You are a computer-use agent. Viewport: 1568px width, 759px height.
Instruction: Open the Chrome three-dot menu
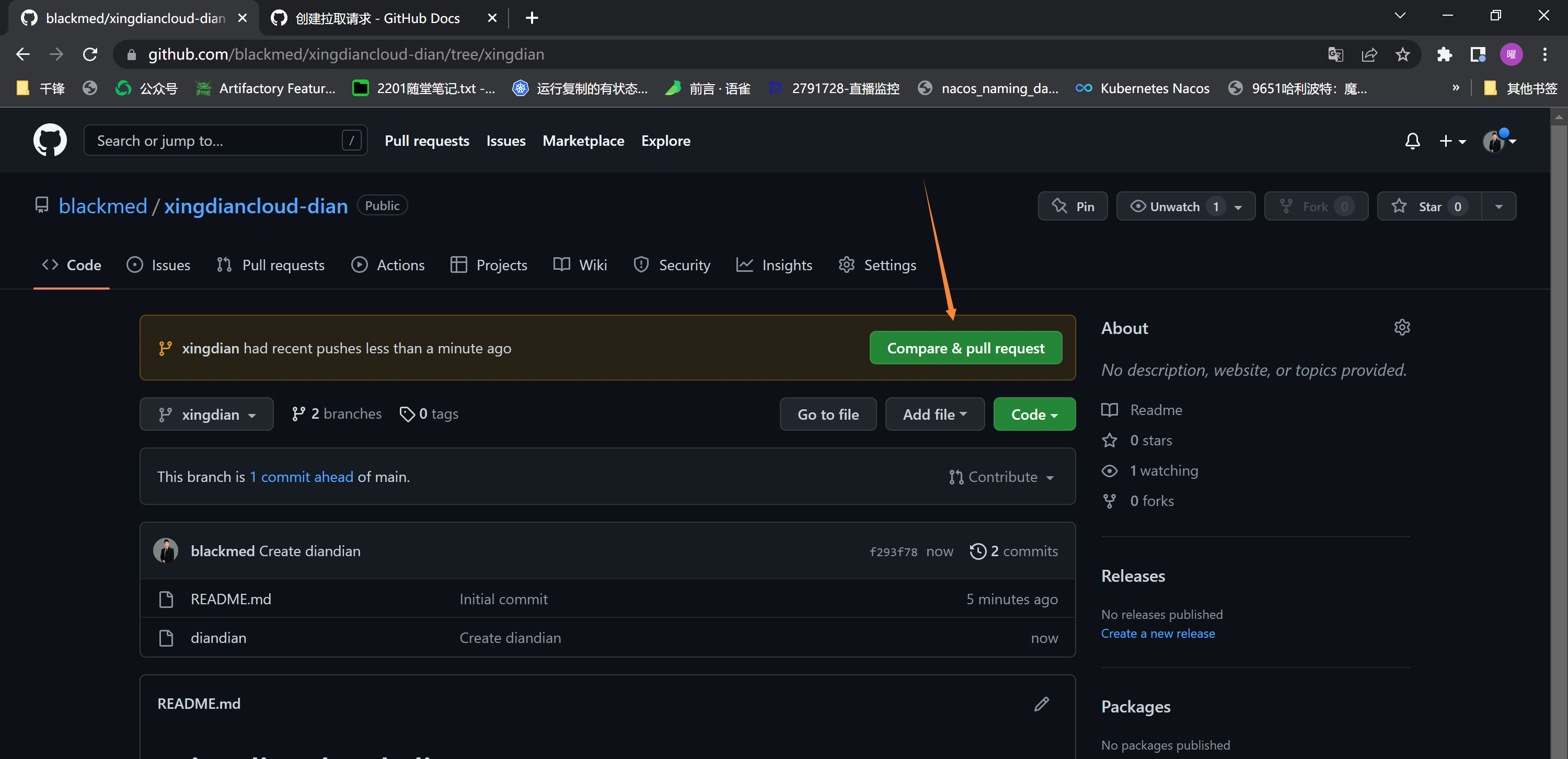[x=1545, y=54]
